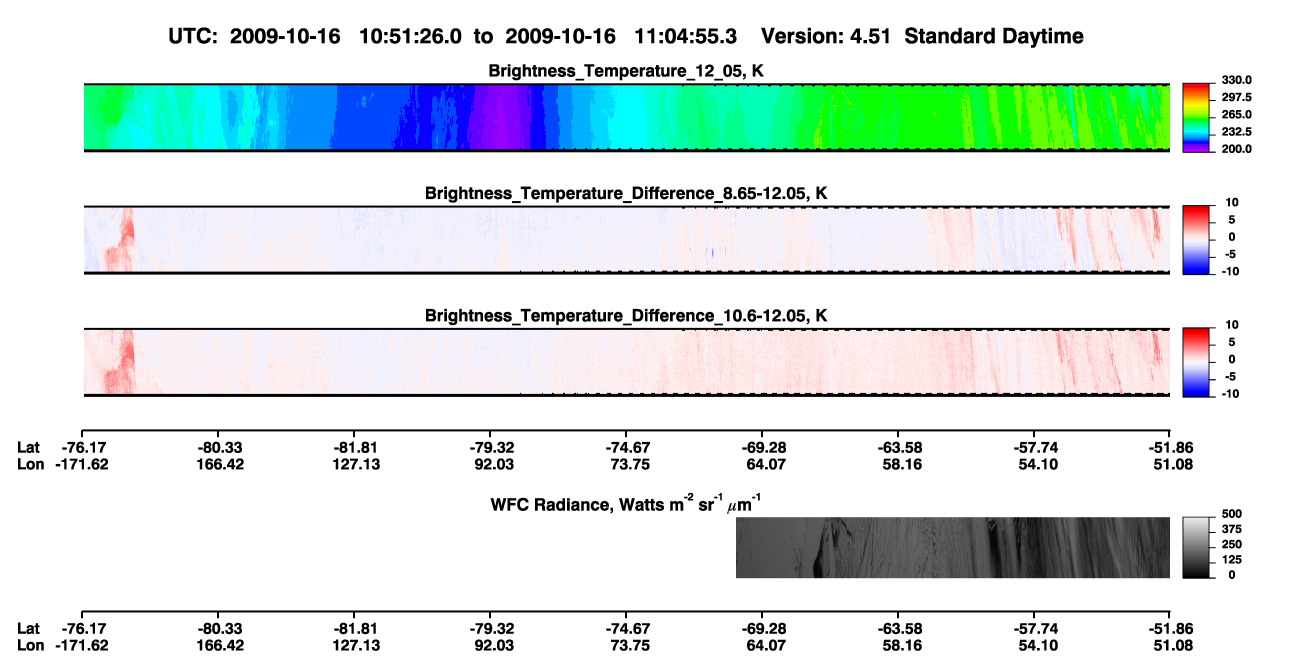This screenshot has width=1300, height=667.
Task: Click the Version: 4.51 text
Action: pos(826,37)
